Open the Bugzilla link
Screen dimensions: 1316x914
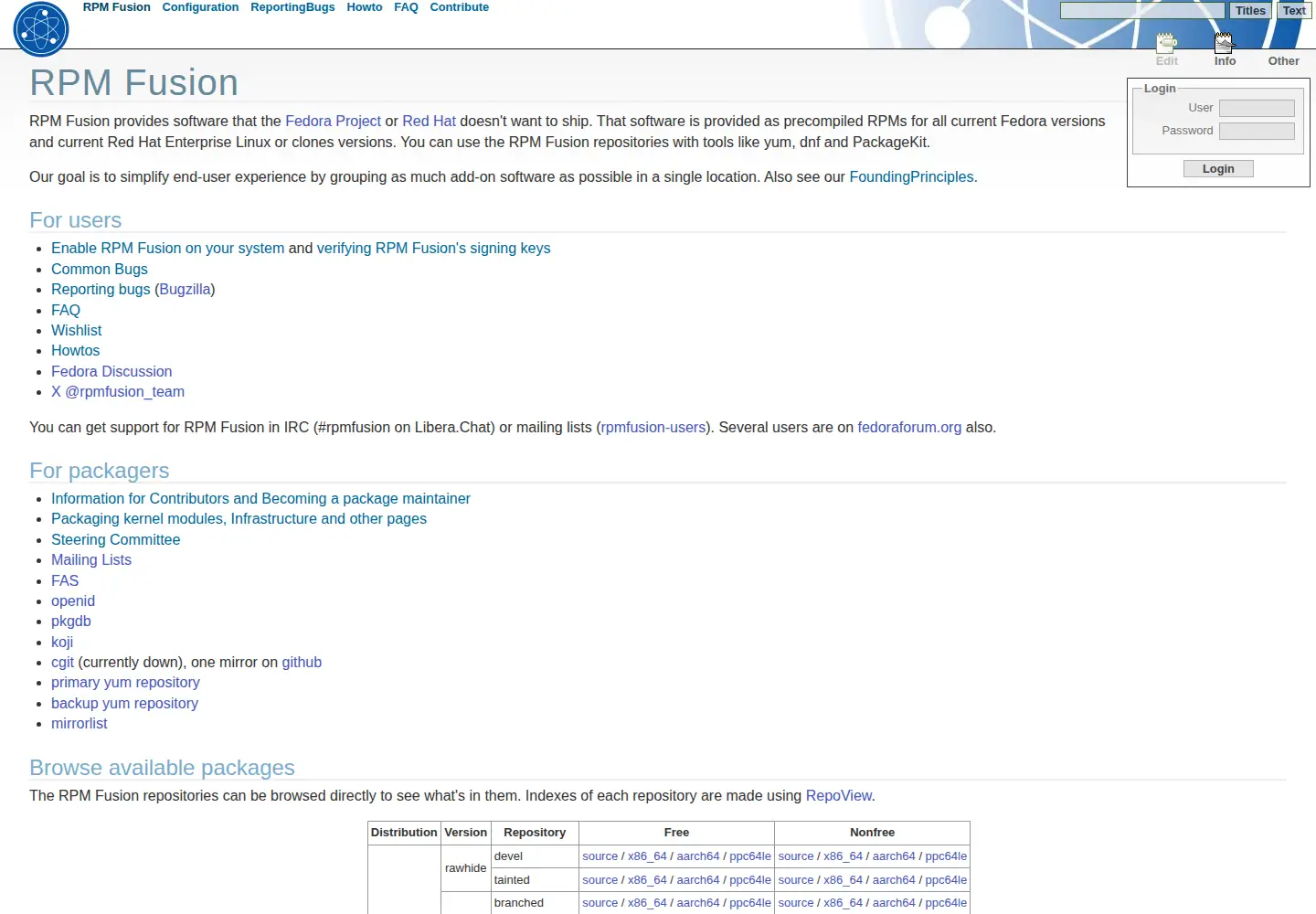[185, 289]
